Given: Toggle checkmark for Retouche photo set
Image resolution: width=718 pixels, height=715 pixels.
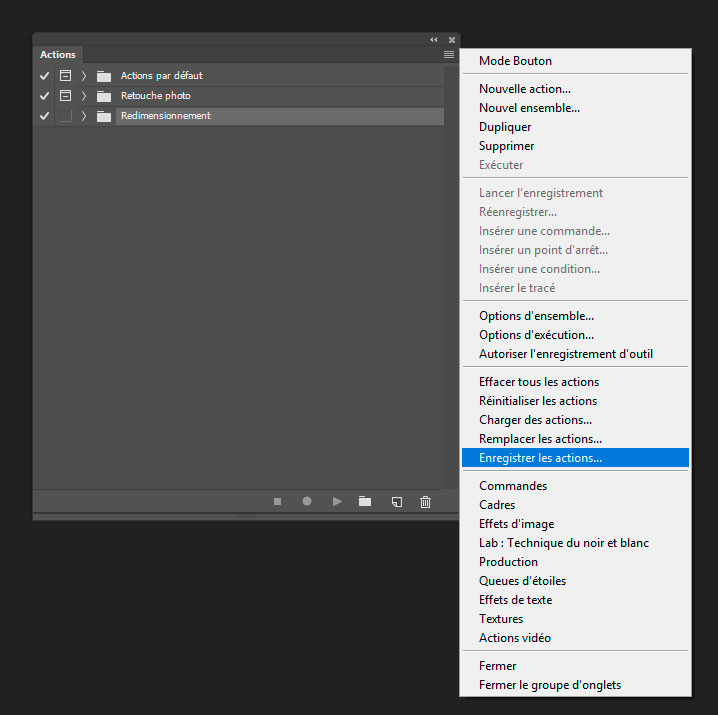Looking at the screenshot, I should coord(44,96).
